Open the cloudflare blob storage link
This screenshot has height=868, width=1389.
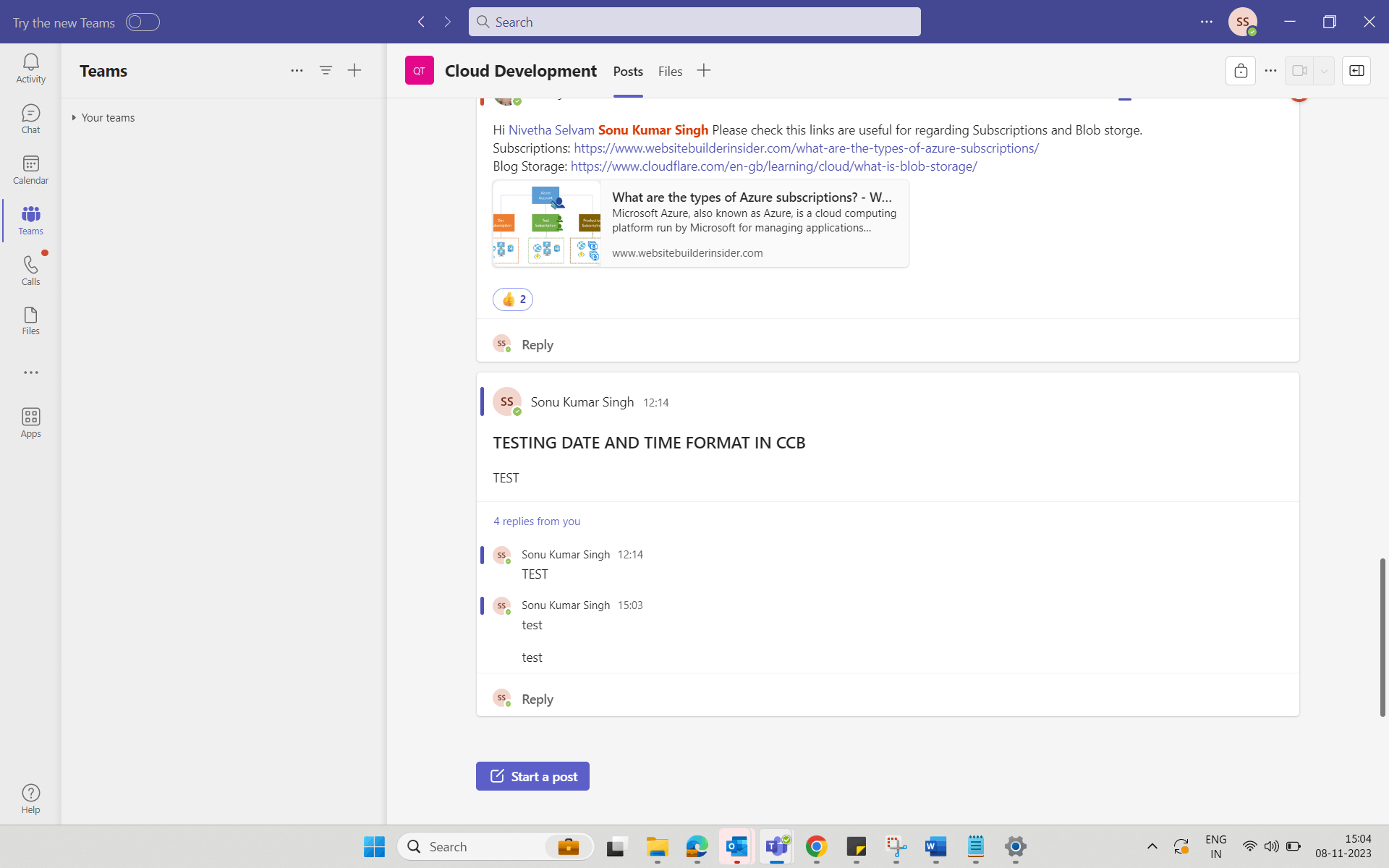tap(773, 166)
